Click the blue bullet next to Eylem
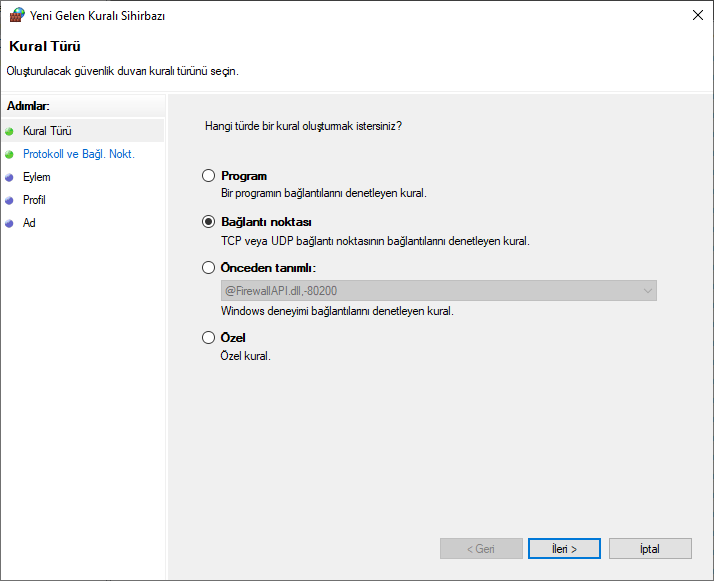Image resolution: width=714 pixels, height=581 pixels. pyautogui.click(x=10, y=177)
